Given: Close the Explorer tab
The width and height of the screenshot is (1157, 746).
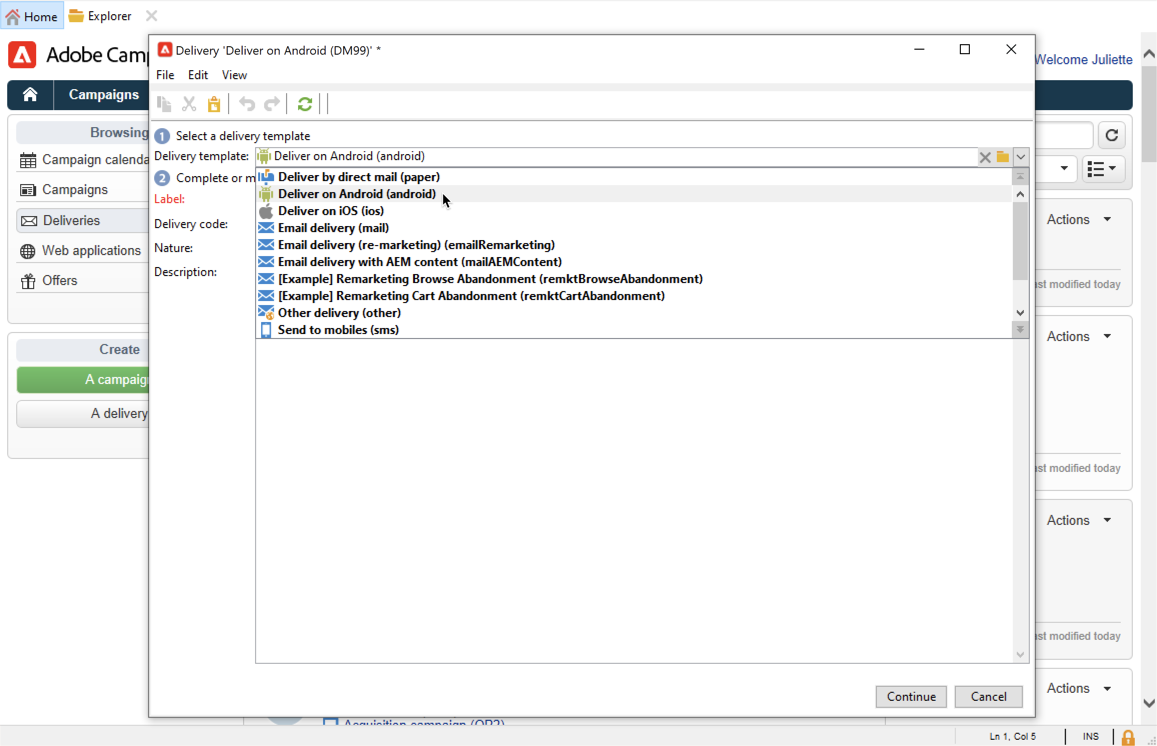Looking at the screenshot, I should (151, 15).
